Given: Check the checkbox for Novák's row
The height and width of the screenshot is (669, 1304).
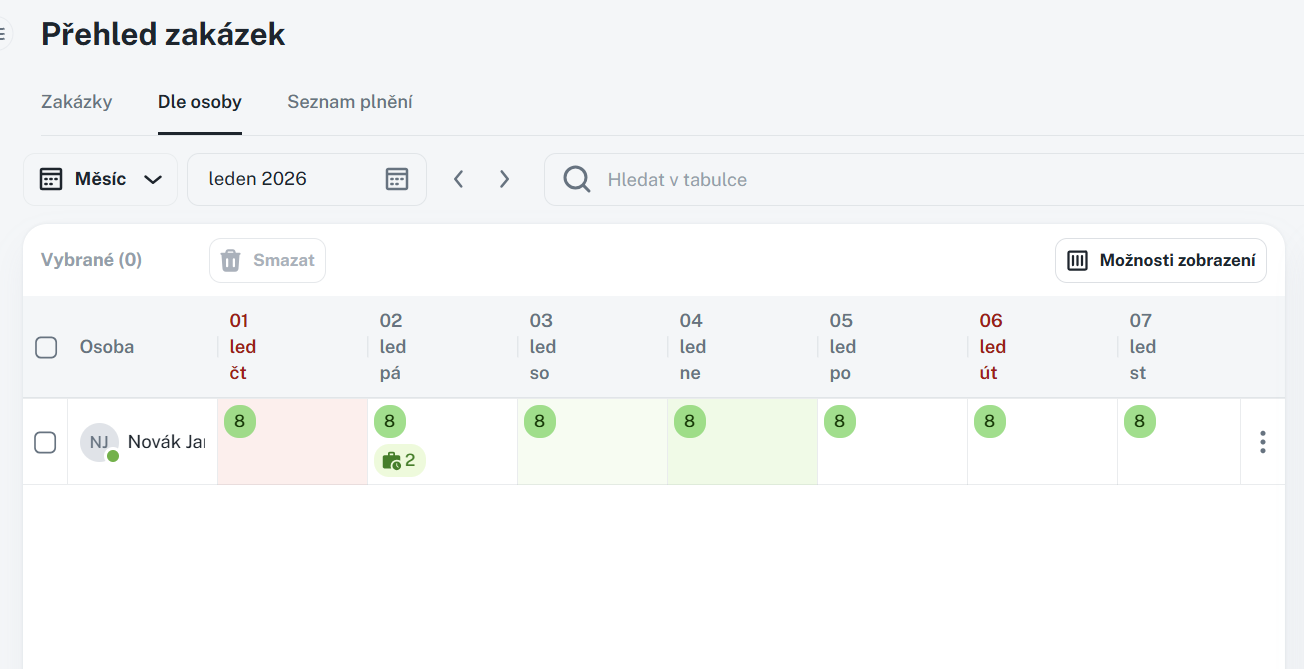Looking at the screenshot, I should pyautogui.click(x=45, y=442).
